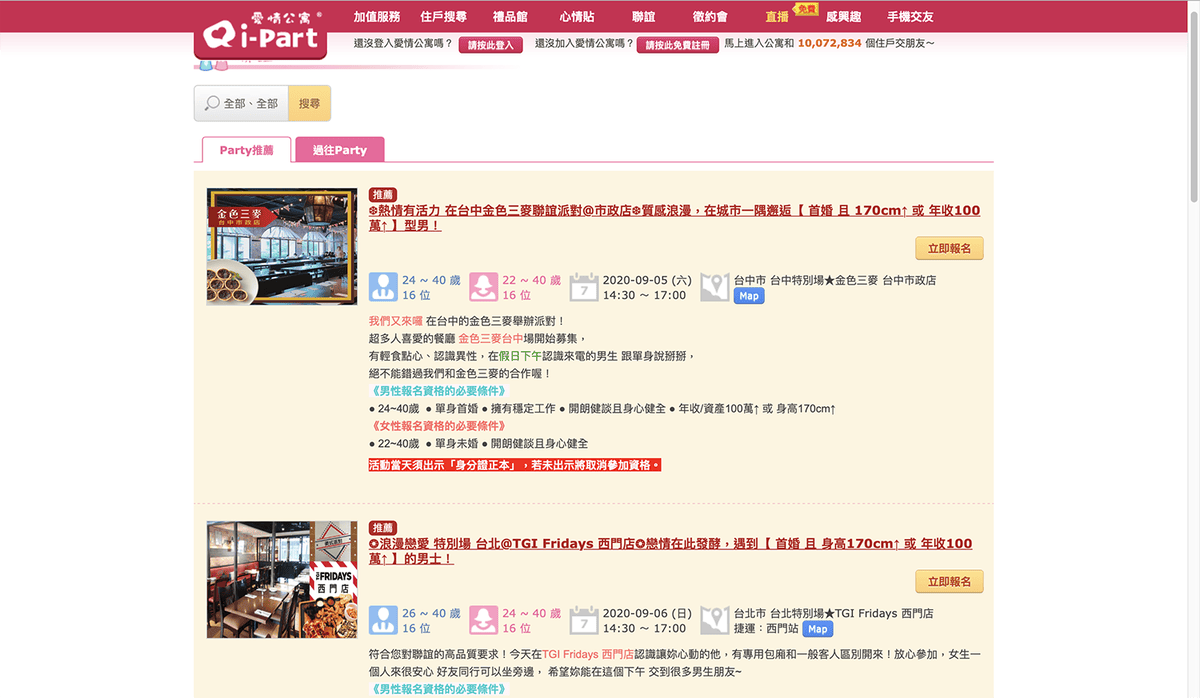This screenshot has width=1200, height=698.
Task: Select the 2020-09-05 (六) date text
Action: [x=646, y=280]
